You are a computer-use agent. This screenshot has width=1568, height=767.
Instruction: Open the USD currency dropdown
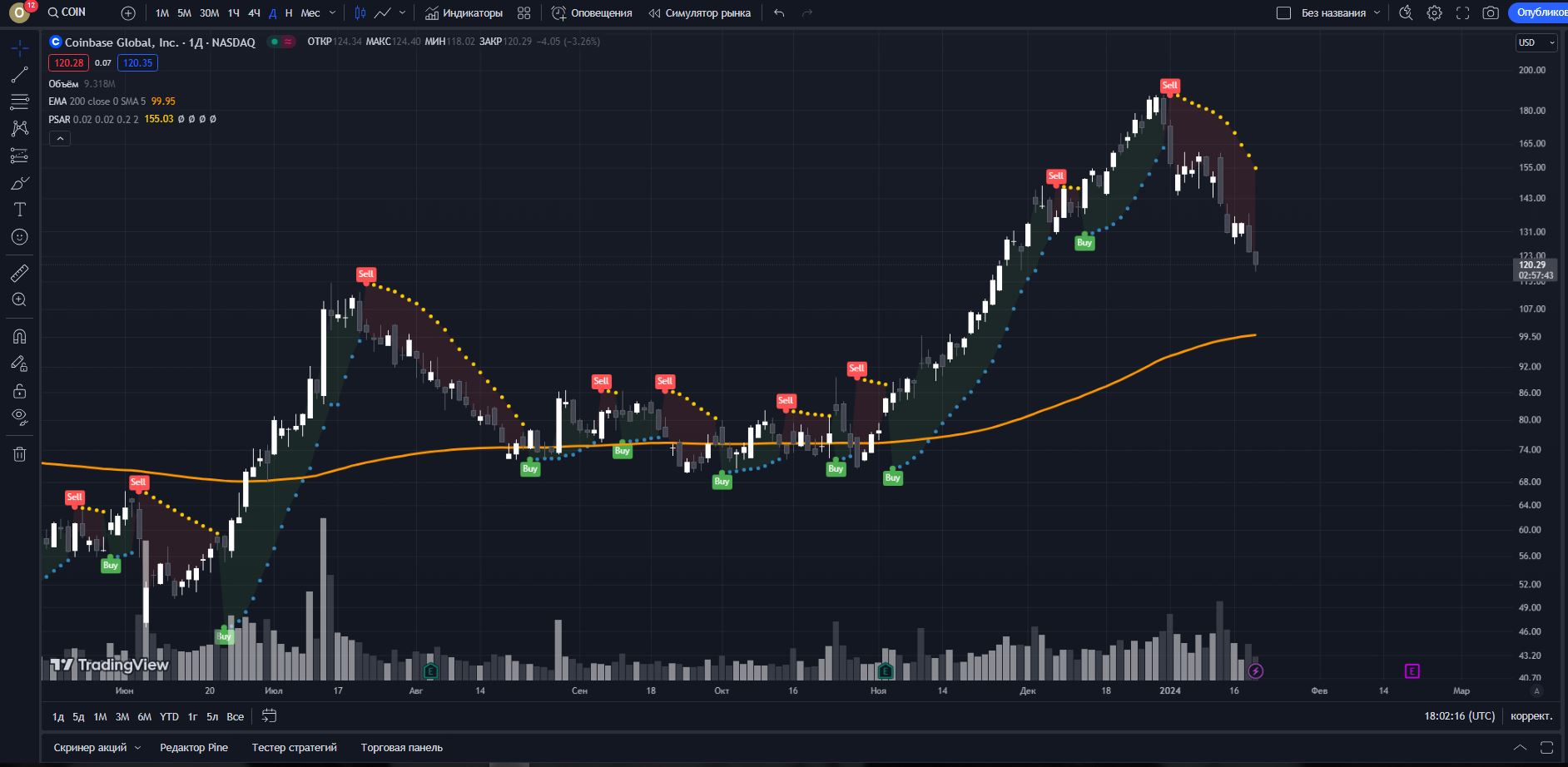point(1536,42)
